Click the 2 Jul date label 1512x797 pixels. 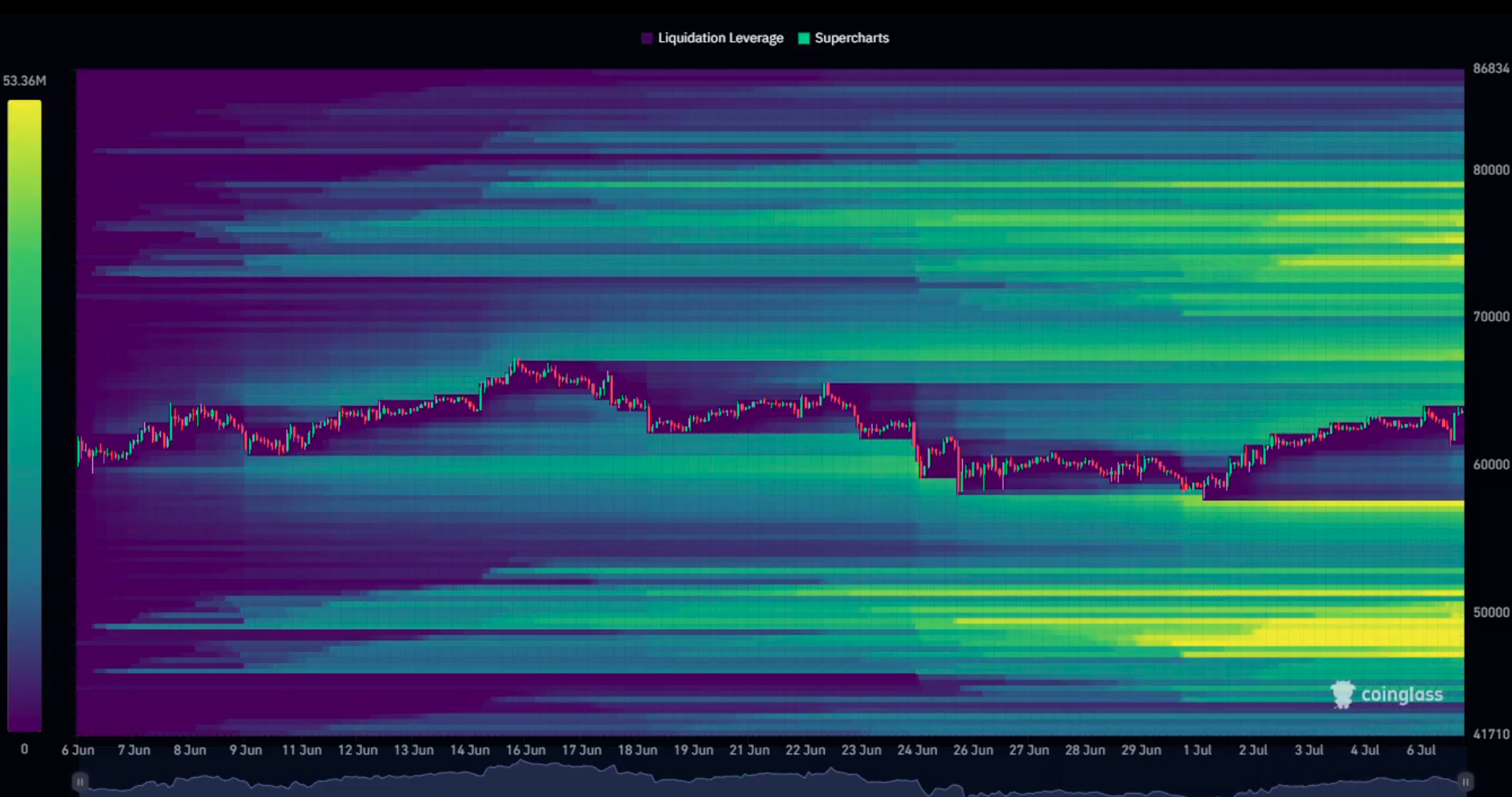pyautogui.click(x=1253, y=750)
